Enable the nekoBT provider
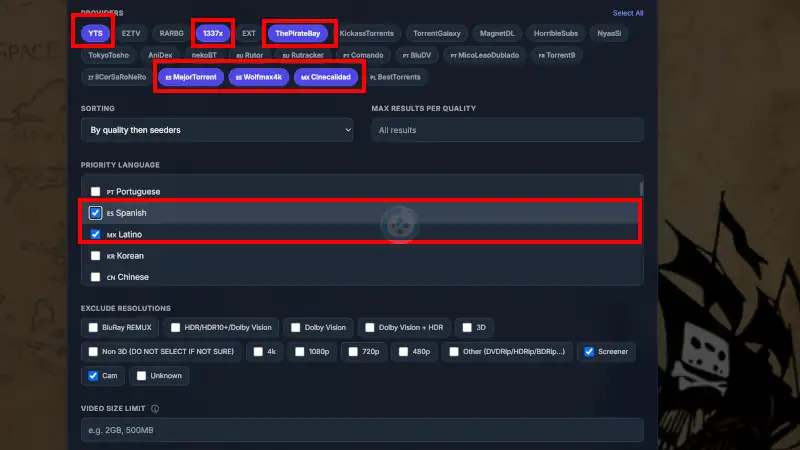This screenshot has width=800, height=450. click(204, 55)
